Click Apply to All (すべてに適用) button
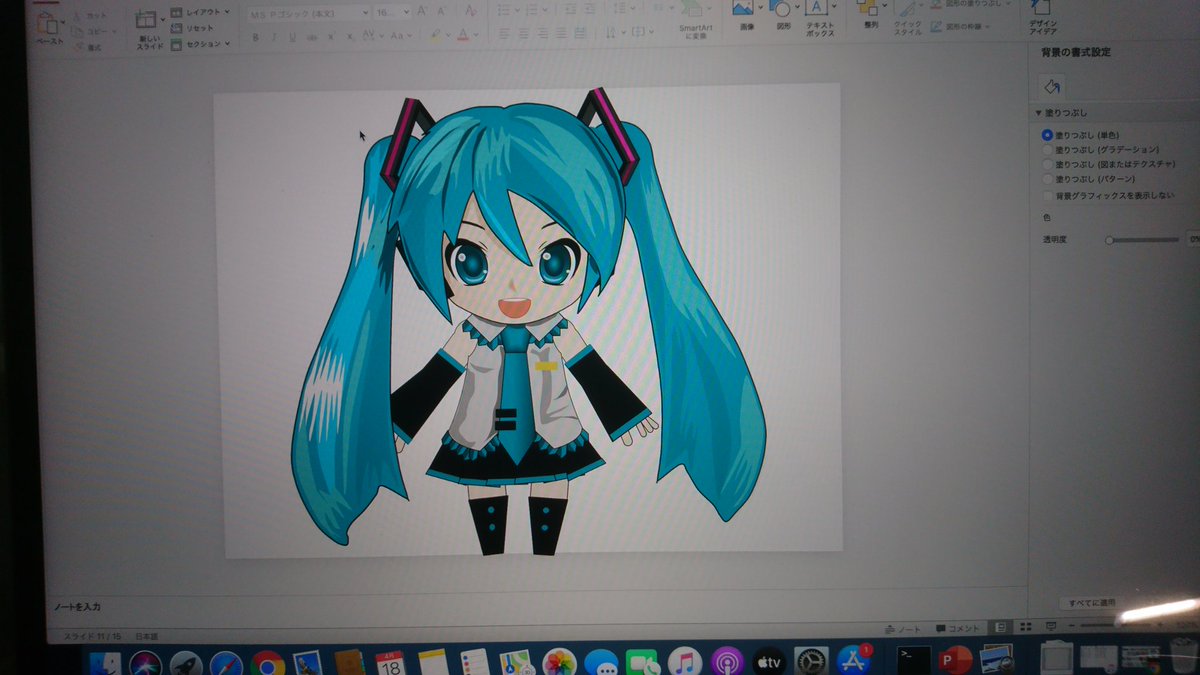The width and height of the screenshot is (1200, 675). pos(1091,603)
